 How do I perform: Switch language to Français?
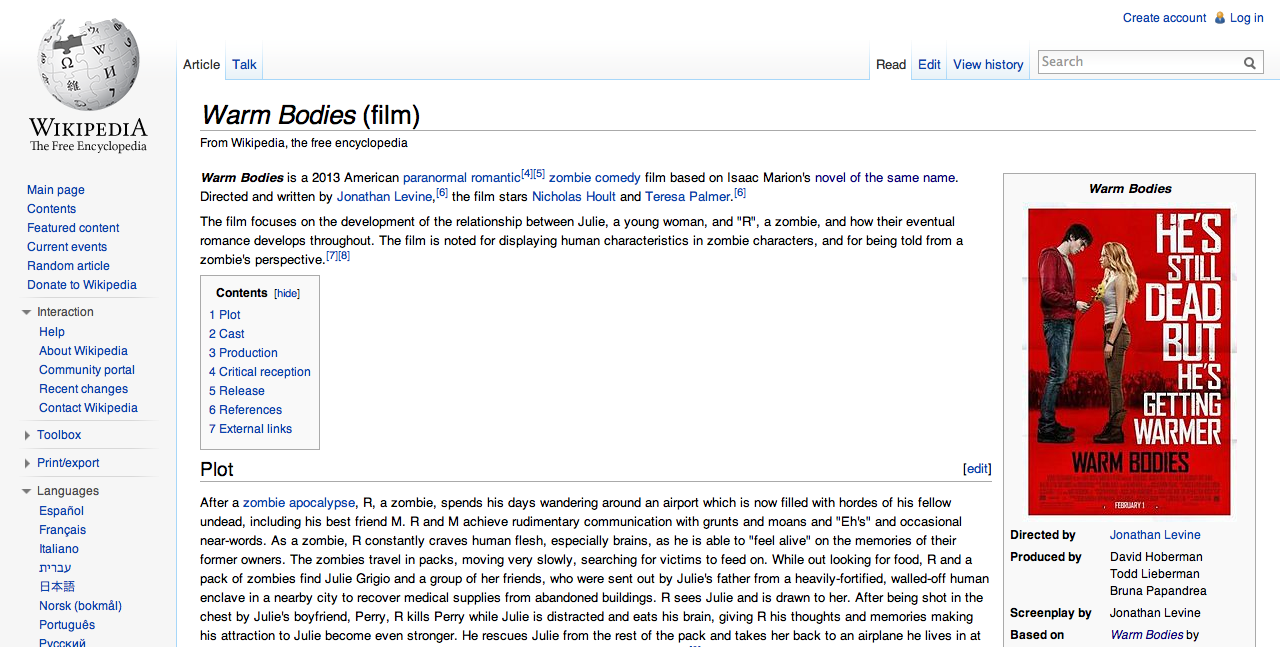point(62,530)
